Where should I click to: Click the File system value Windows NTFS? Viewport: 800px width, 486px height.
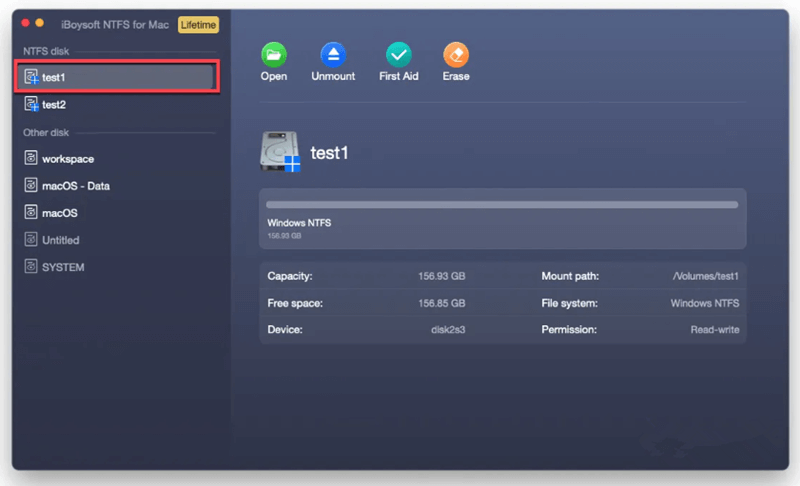(x=705, y=303)
